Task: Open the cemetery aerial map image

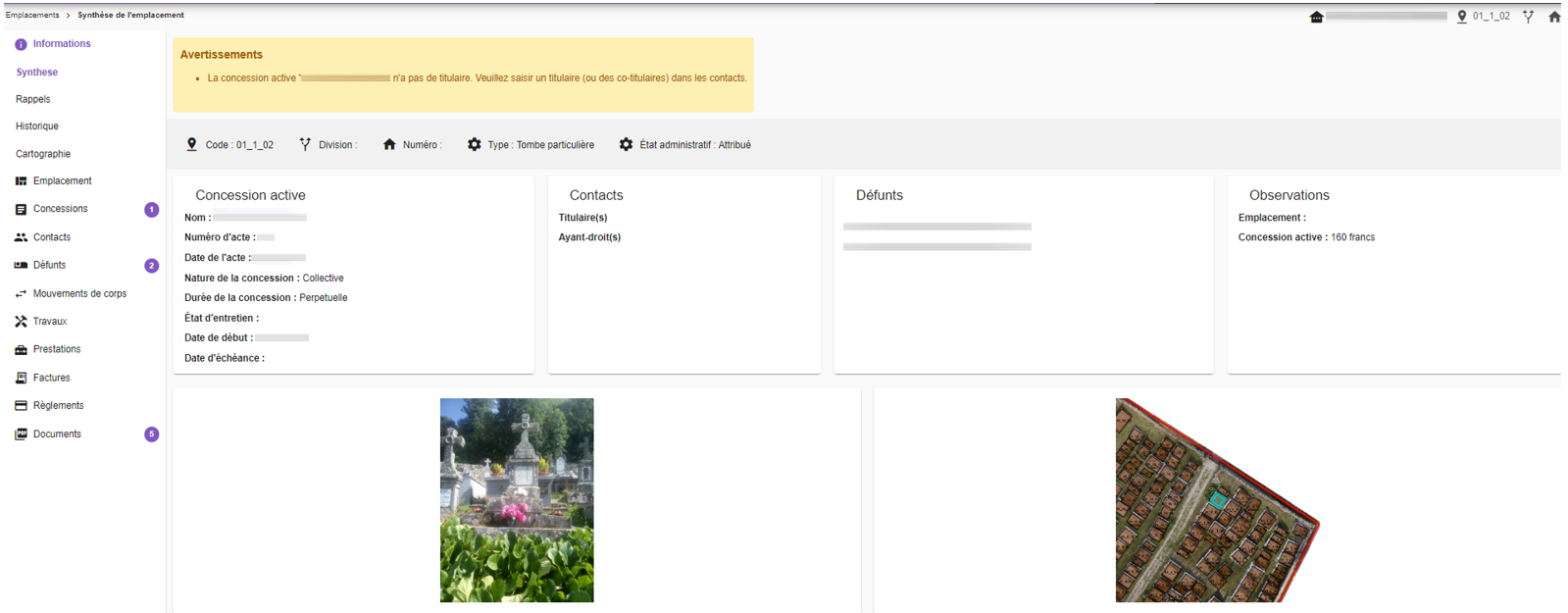Action: (x=1217, y=500)
